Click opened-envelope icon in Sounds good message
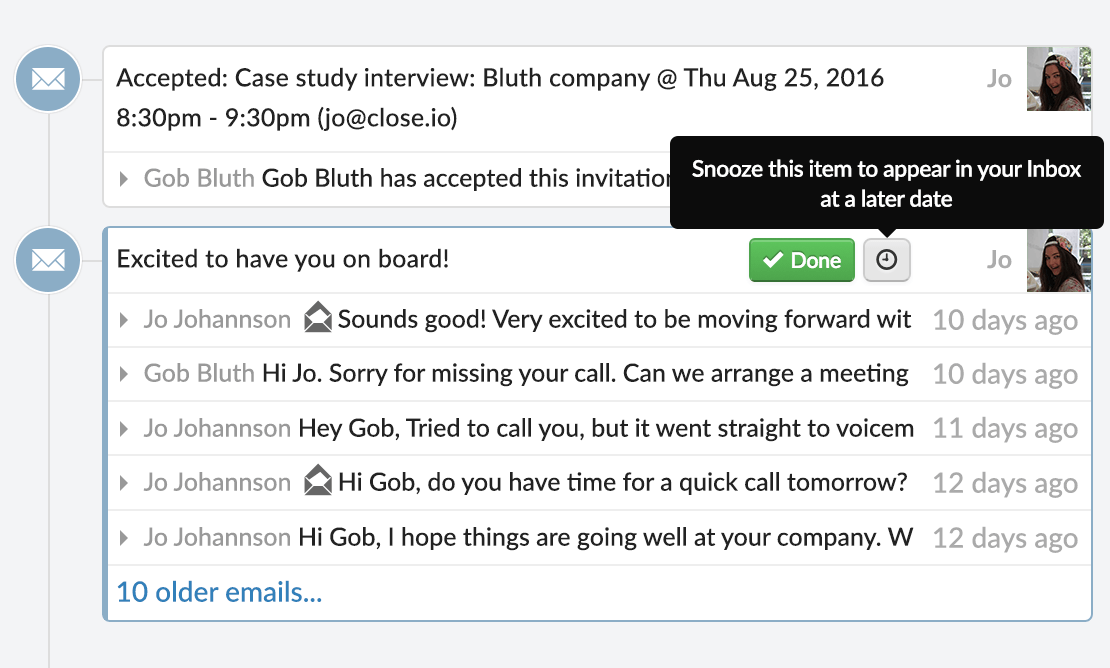Screen dimensions: 1110x668 pos(318,318)
